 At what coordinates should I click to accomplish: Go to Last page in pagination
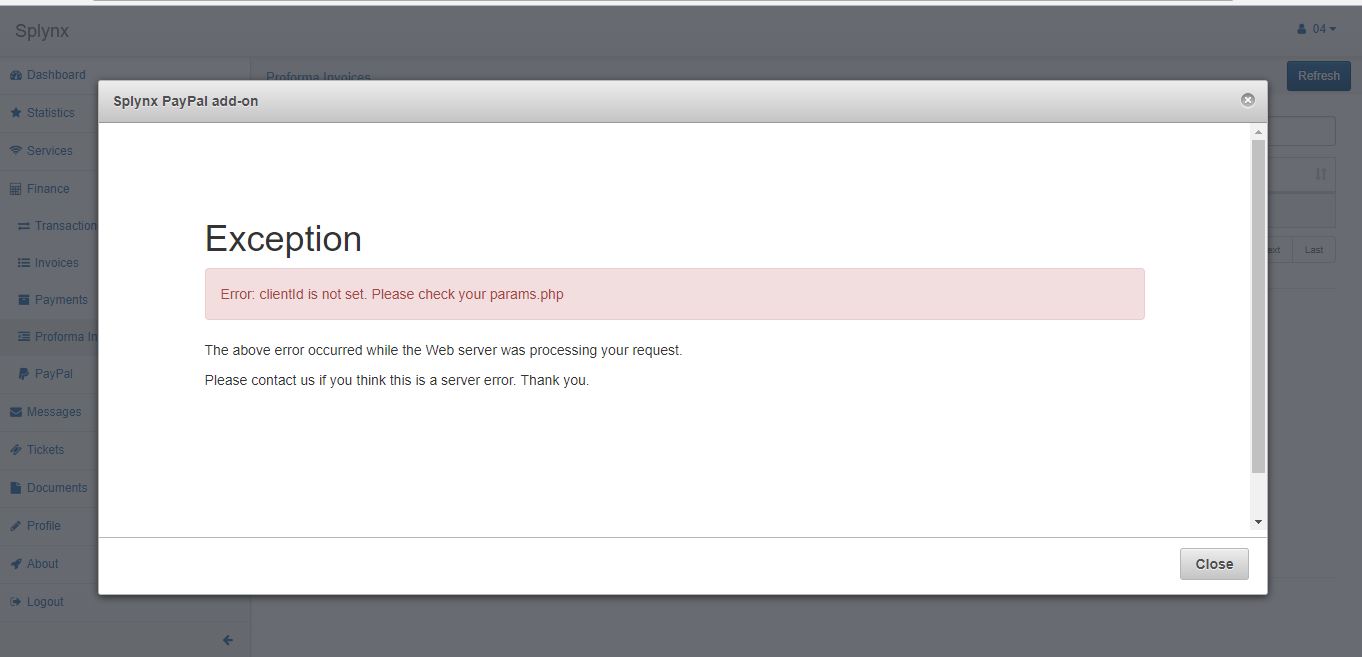coord(1313,250)
